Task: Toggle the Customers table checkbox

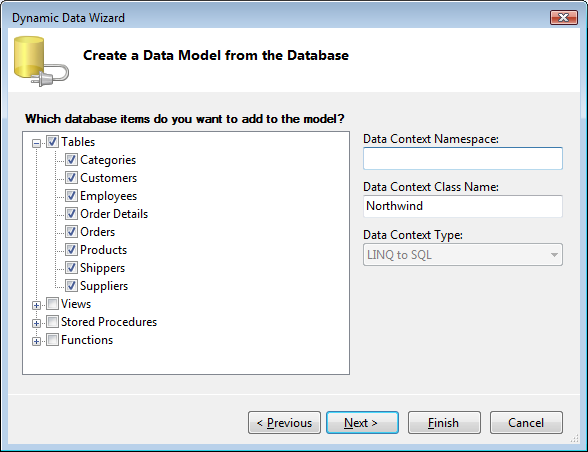Action: coord(71,178)
